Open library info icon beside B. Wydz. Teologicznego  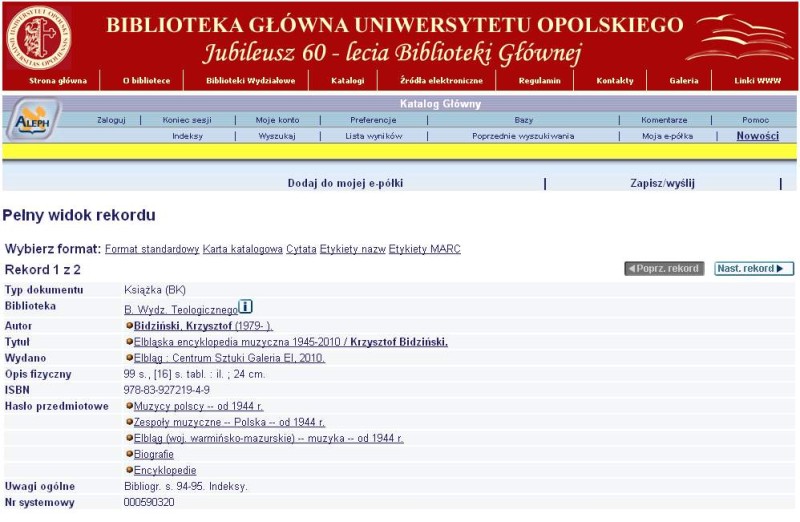point(245,307)
